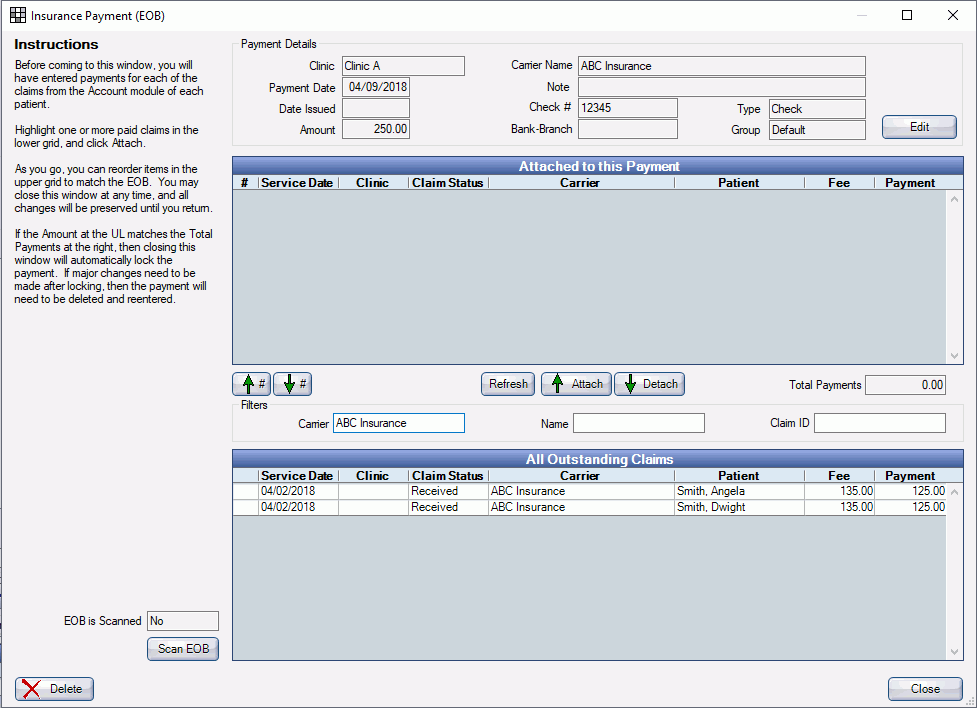Refresh the outstanding claims list
977x708 pixels.
click(x=508, y=384)
